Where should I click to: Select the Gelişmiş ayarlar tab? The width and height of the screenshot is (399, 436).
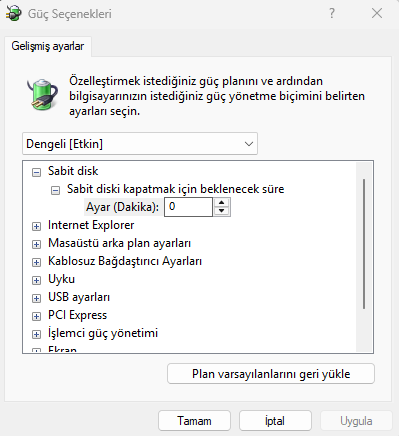tap(48, 46)
